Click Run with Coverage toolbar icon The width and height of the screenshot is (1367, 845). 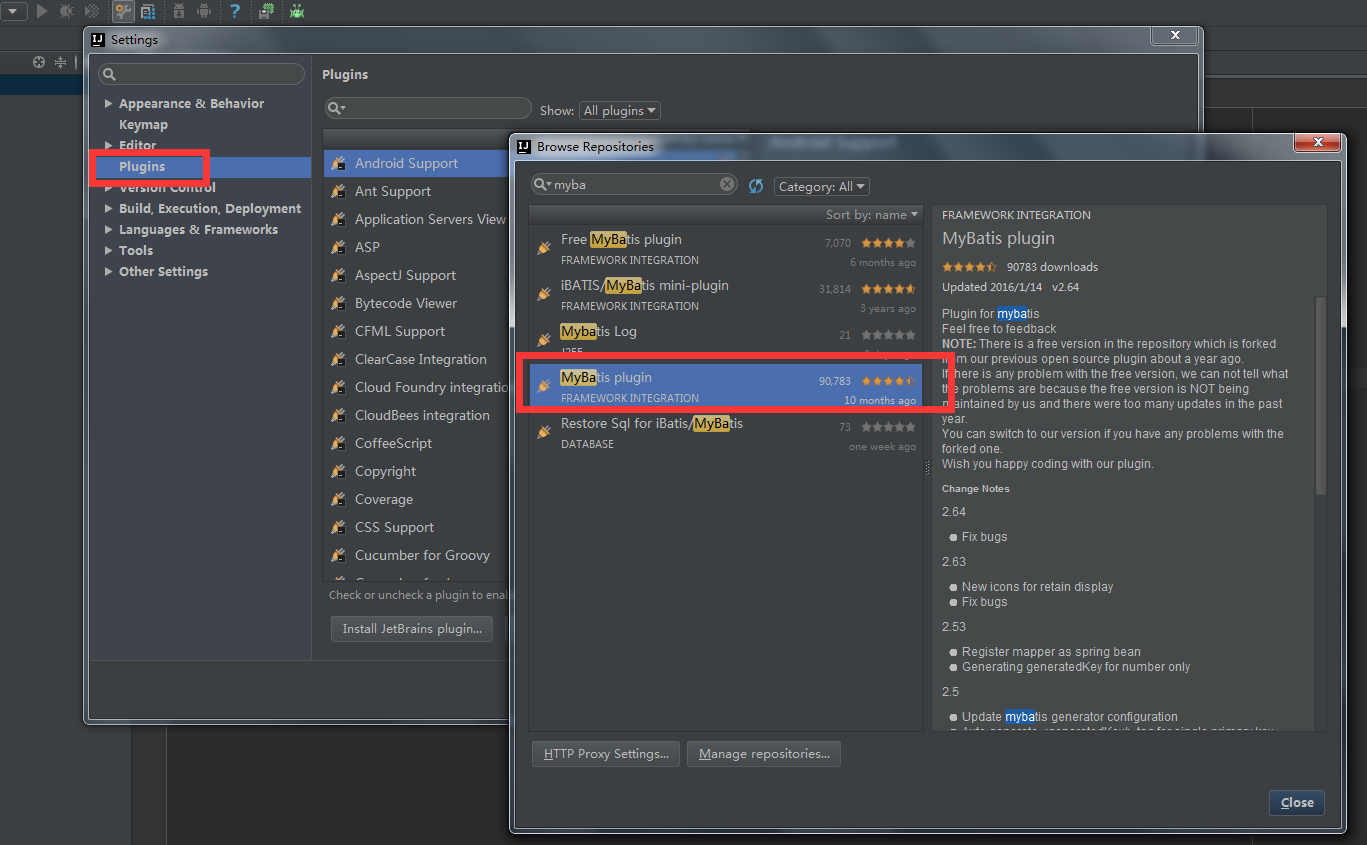[x=93, y=11]
